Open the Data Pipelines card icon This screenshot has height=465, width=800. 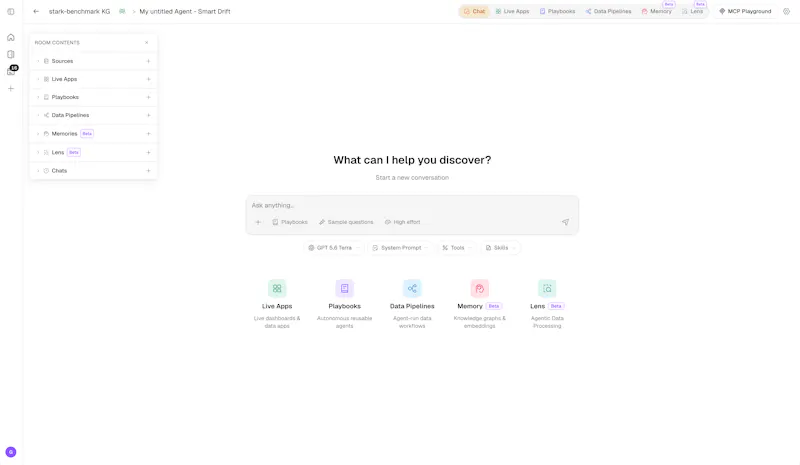pos(412,288)
